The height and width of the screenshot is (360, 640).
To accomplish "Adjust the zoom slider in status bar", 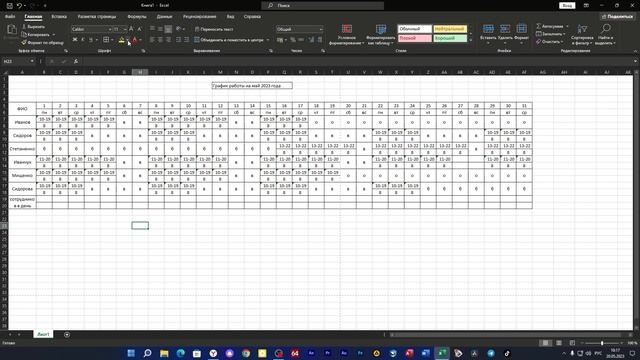I will coord(602,343).
